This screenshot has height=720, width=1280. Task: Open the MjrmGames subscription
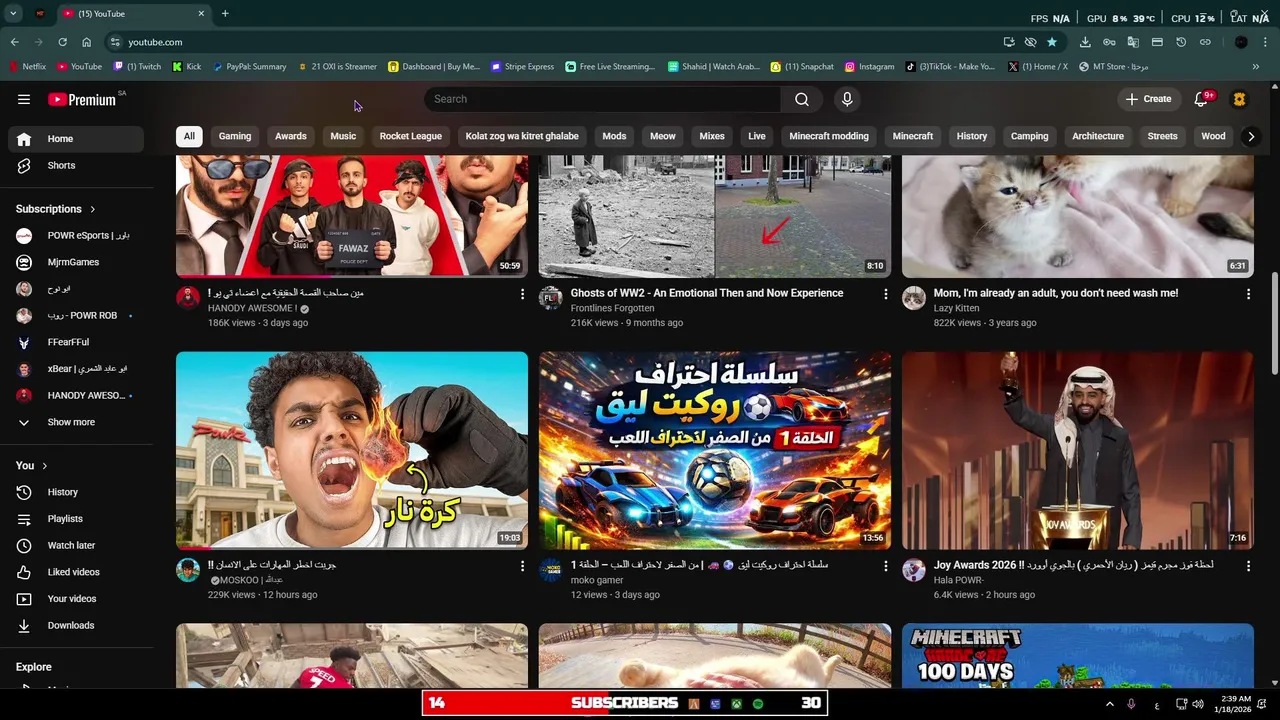click(x=76, y=262)
